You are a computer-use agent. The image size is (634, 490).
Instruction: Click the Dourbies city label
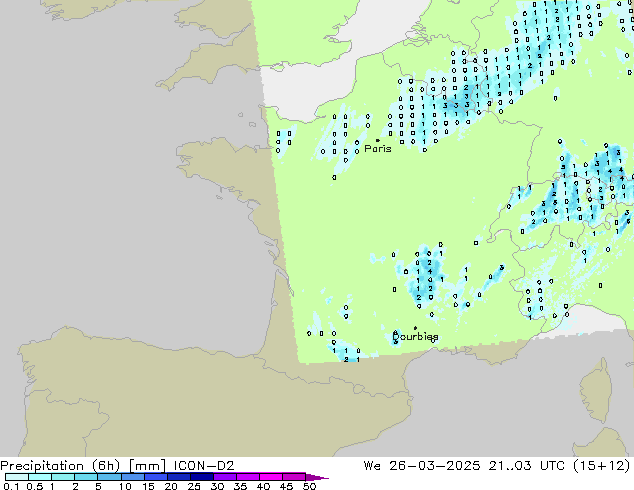(x=415, y=336)
